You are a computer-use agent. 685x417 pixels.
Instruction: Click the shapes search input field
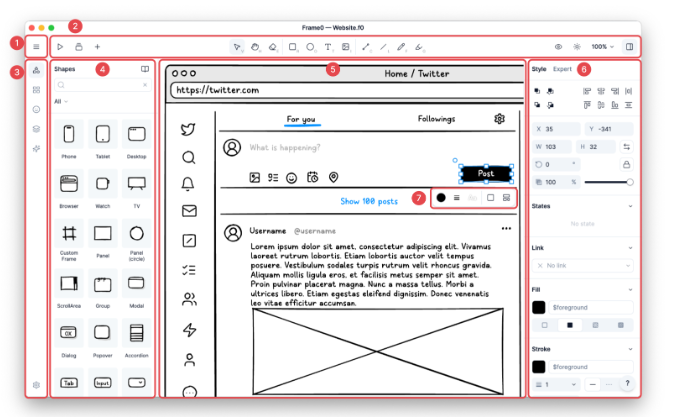pos(100,86)
